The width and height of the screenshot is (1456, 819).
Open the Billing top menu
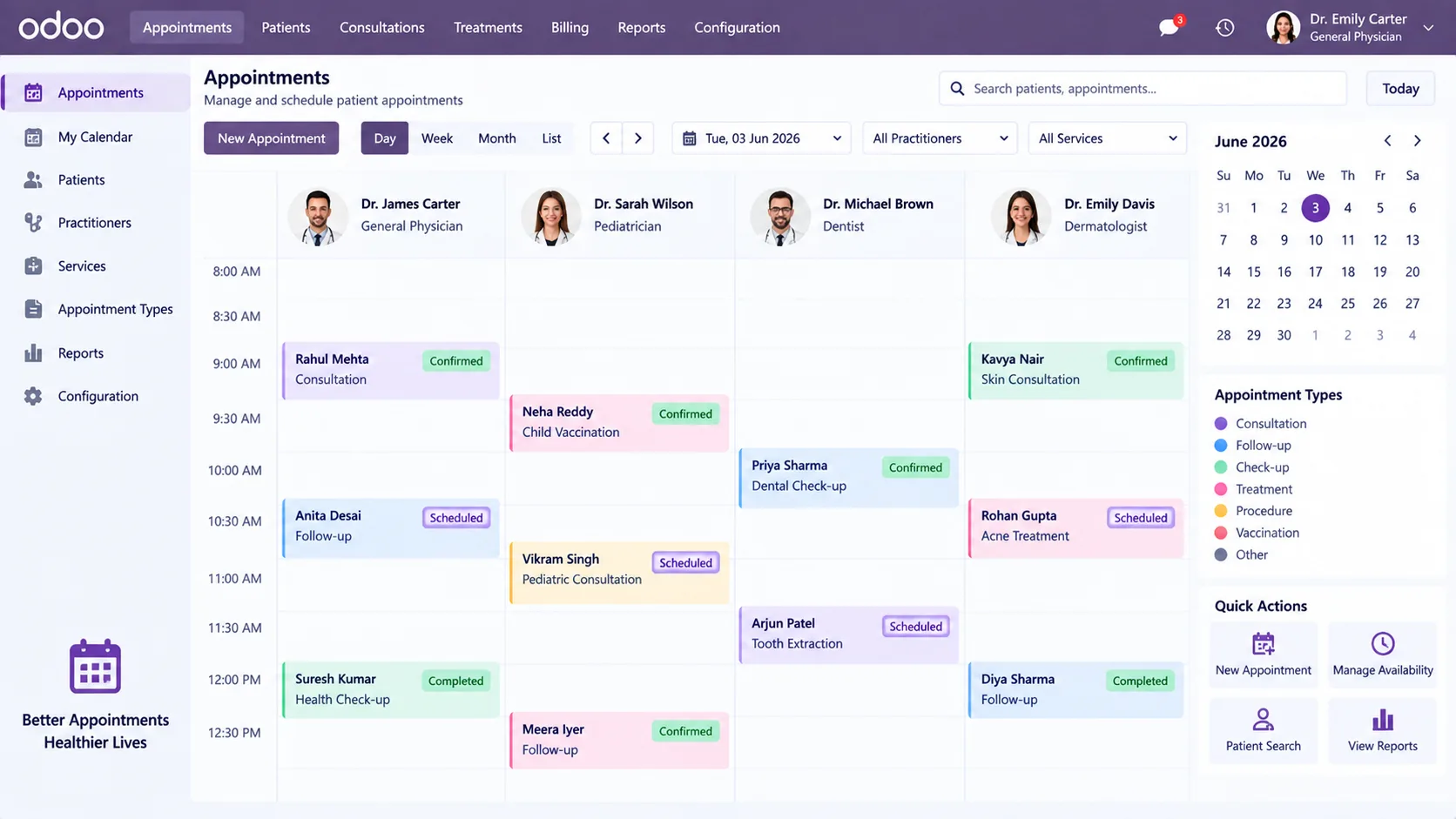[x=570, y=28]
